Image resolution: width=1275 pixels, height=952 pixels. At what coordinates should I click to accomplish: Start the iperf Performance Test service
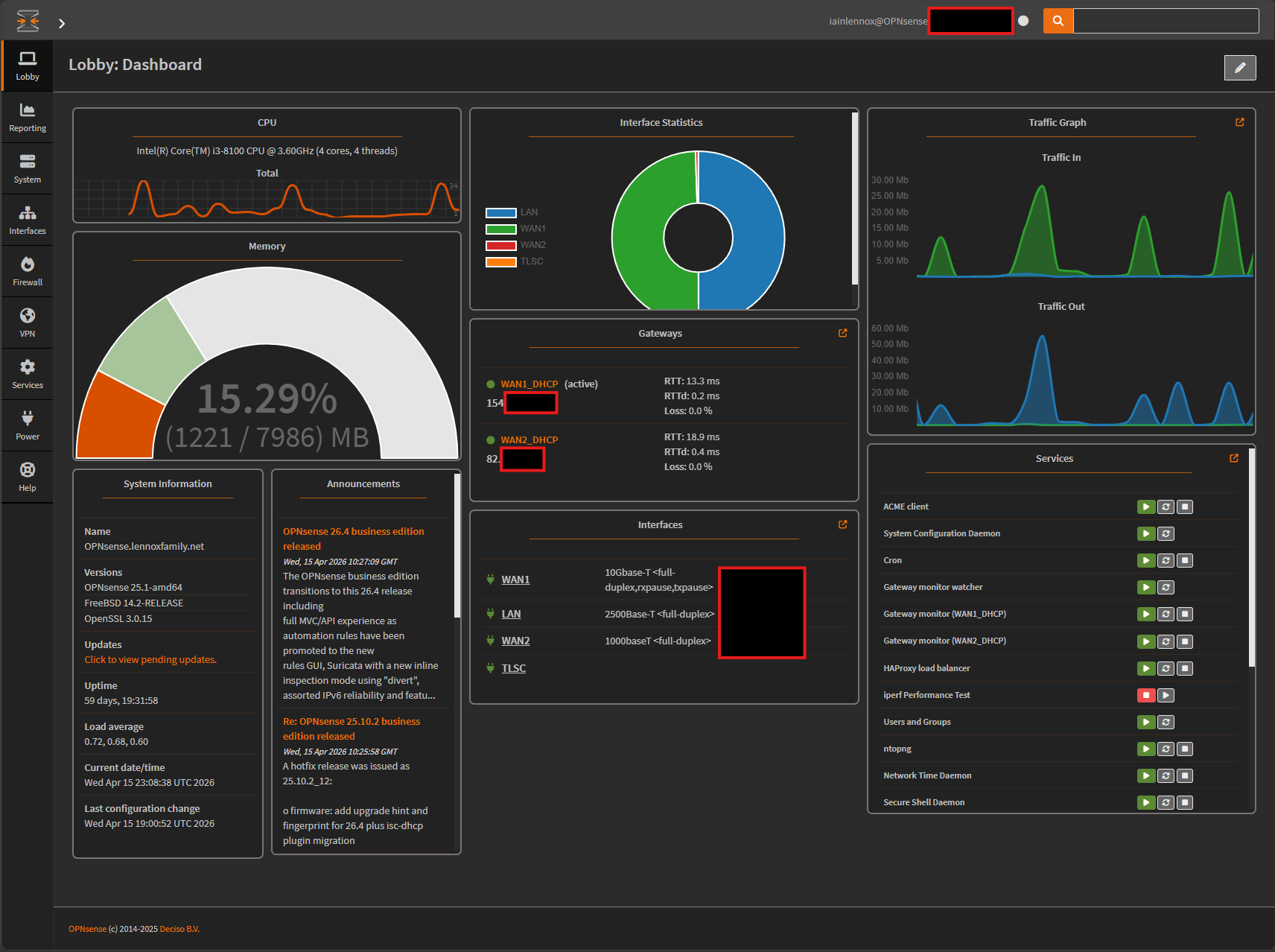(x=1166, y=696)
